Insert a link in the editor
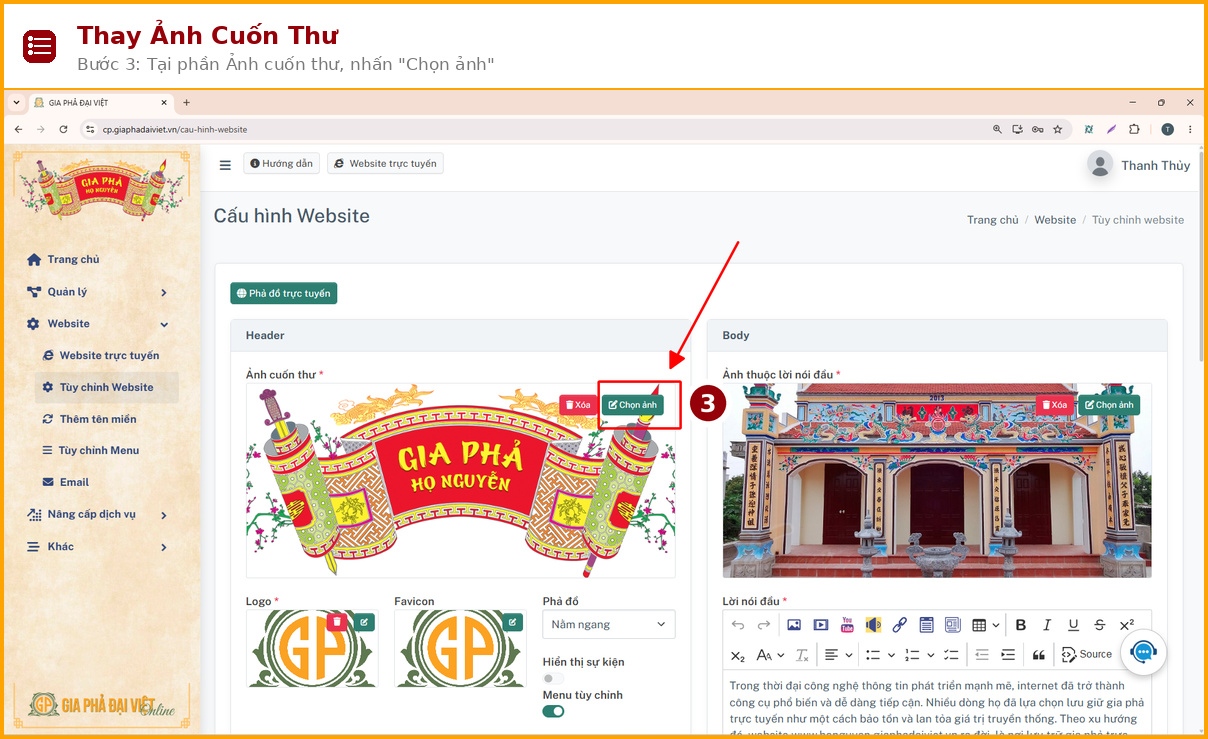 pos(899,625)
